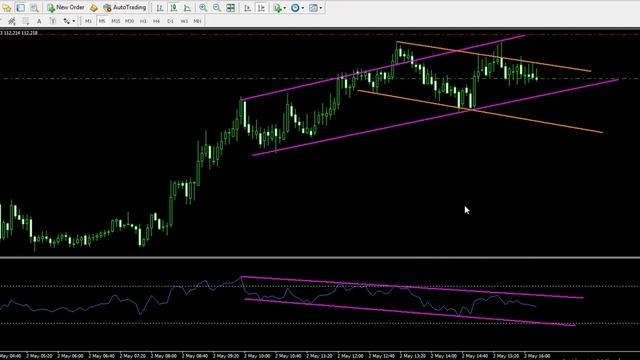Select the lower orange channel line
This screenshot has width=640, height=360.
pos(480,111)
